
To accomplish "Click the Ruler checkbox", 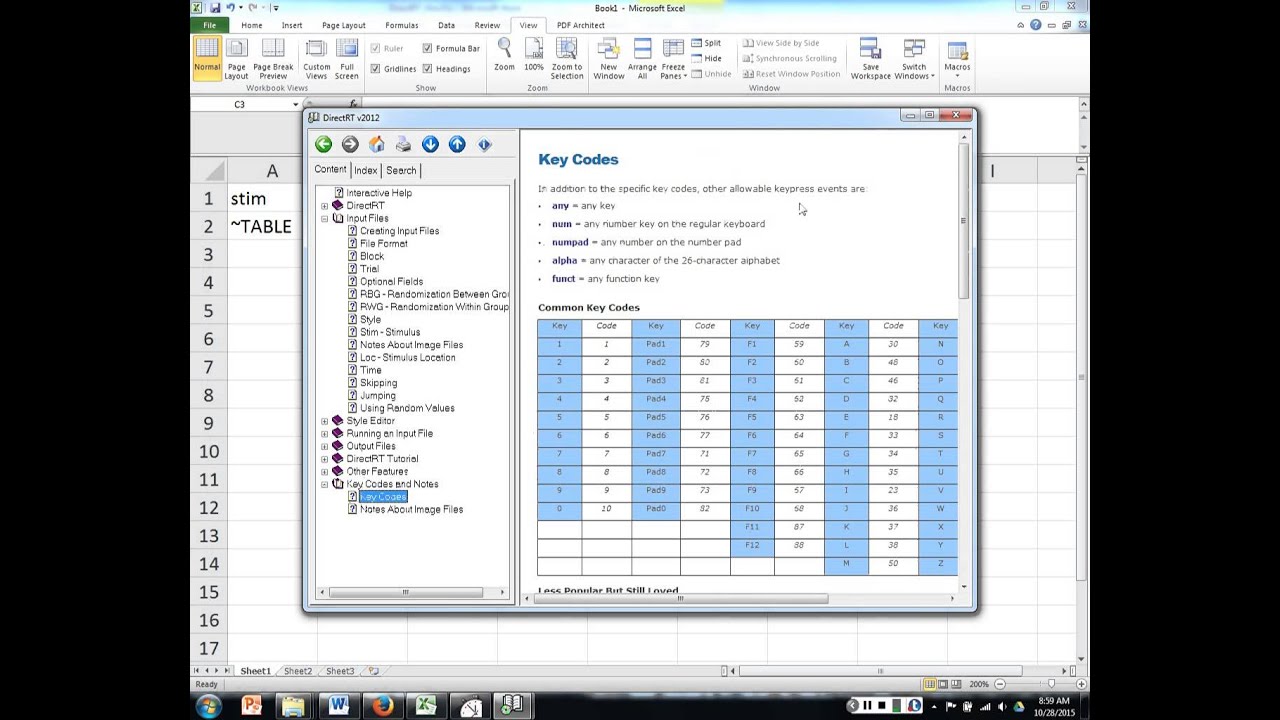I will [375, 48].
